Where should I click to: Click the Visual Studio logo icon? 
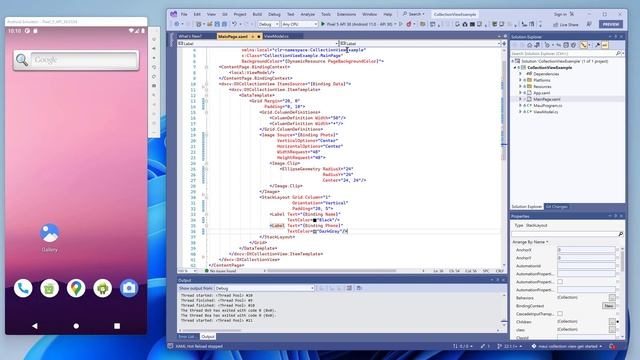tap(173, 14)
